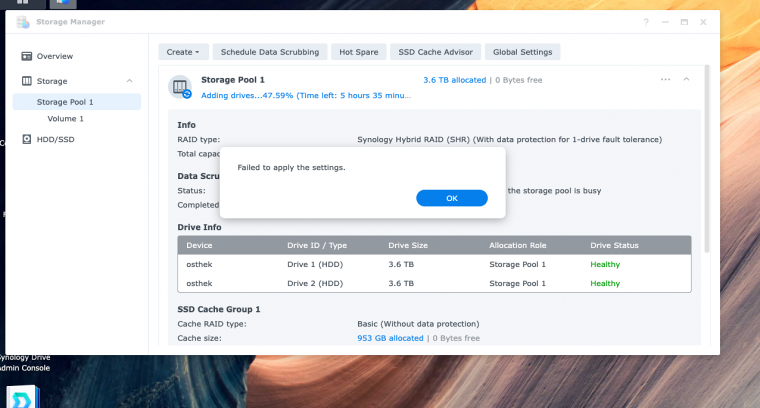760x408 pixels.
Task: Click the Storage Pool 1 status icon
Action: point(180,87)
